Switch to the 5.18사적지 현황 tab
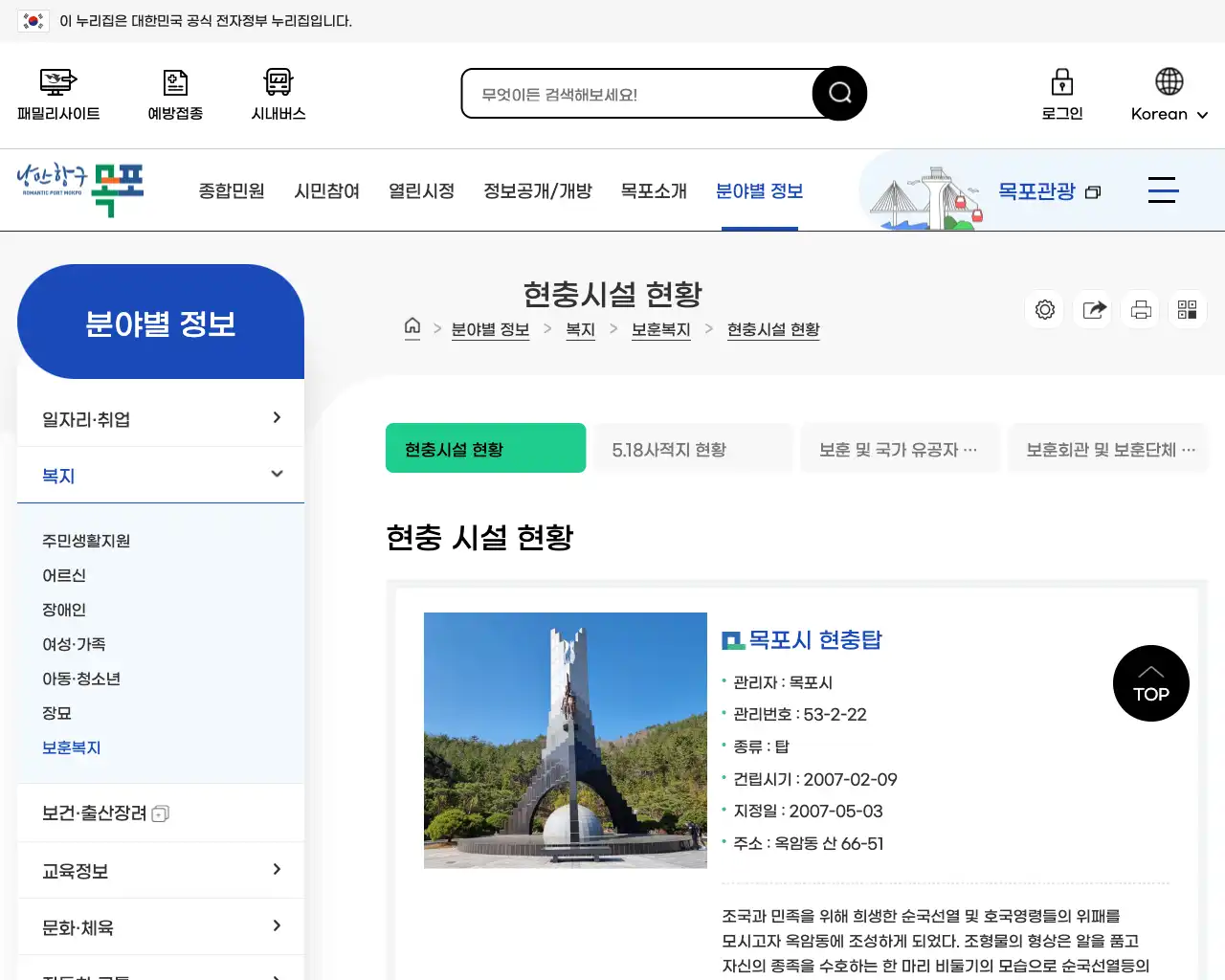Viewport: 1225px width, 980px height. click(x=693, y=447)
